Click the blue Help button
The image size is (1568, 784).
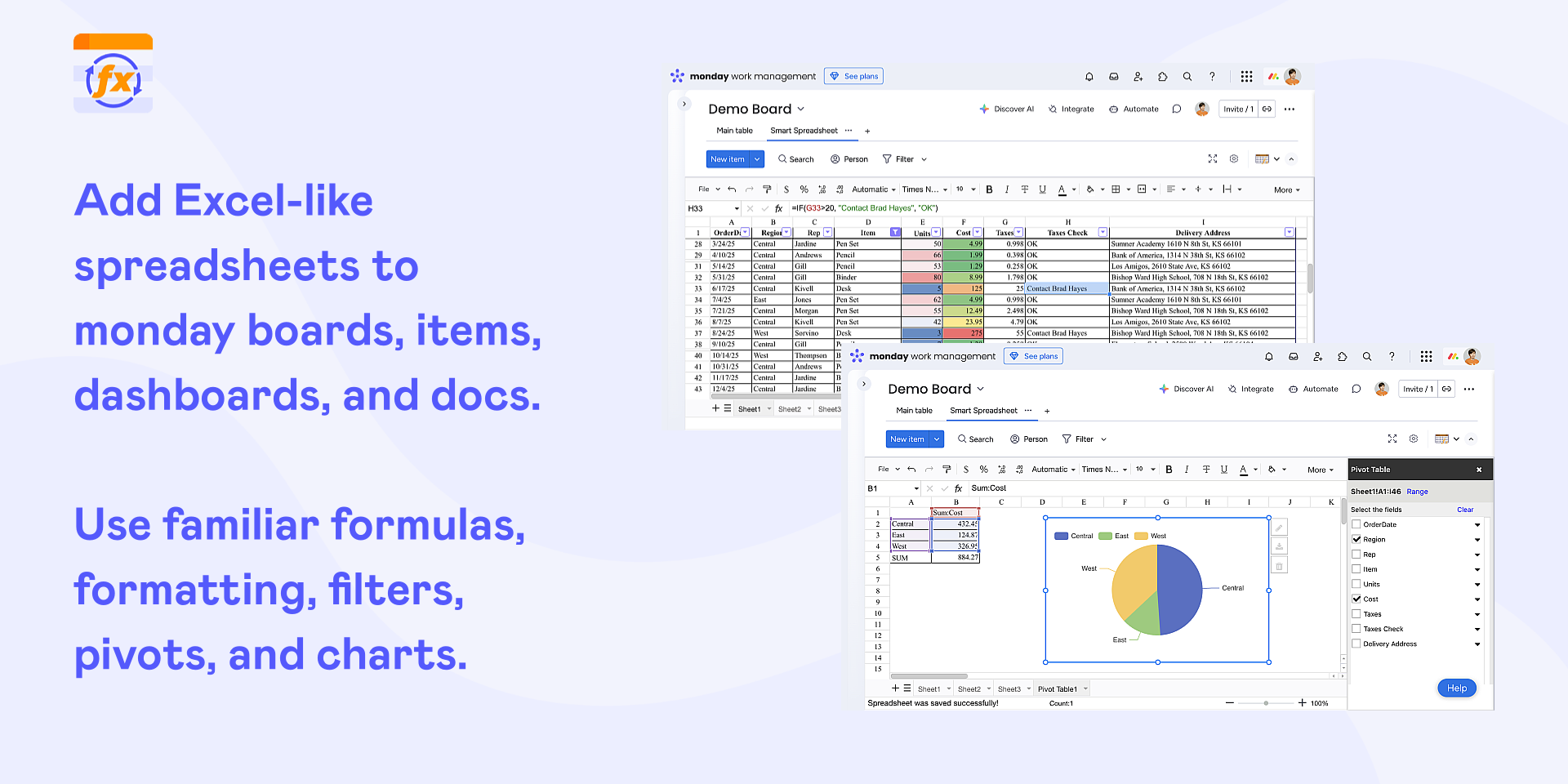[x=1457, y=688]
